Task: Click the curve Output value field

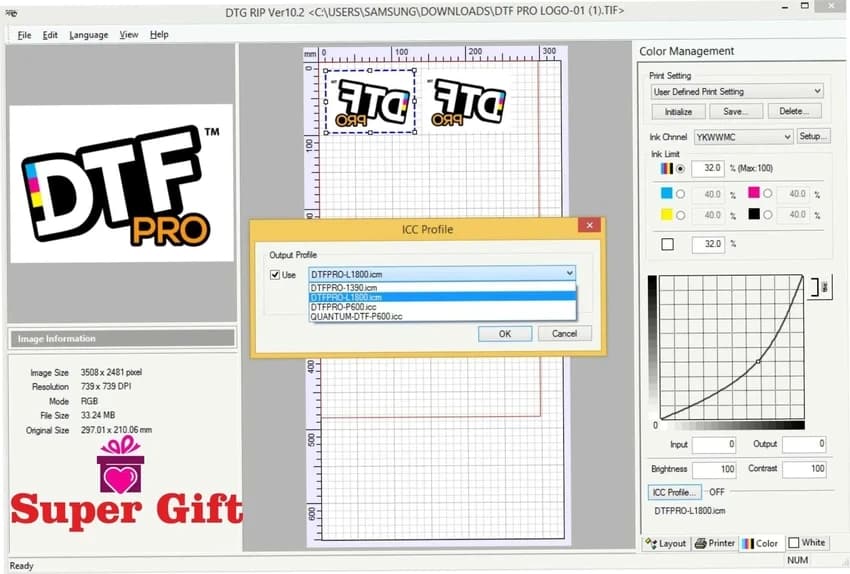Action: point(804,444)
